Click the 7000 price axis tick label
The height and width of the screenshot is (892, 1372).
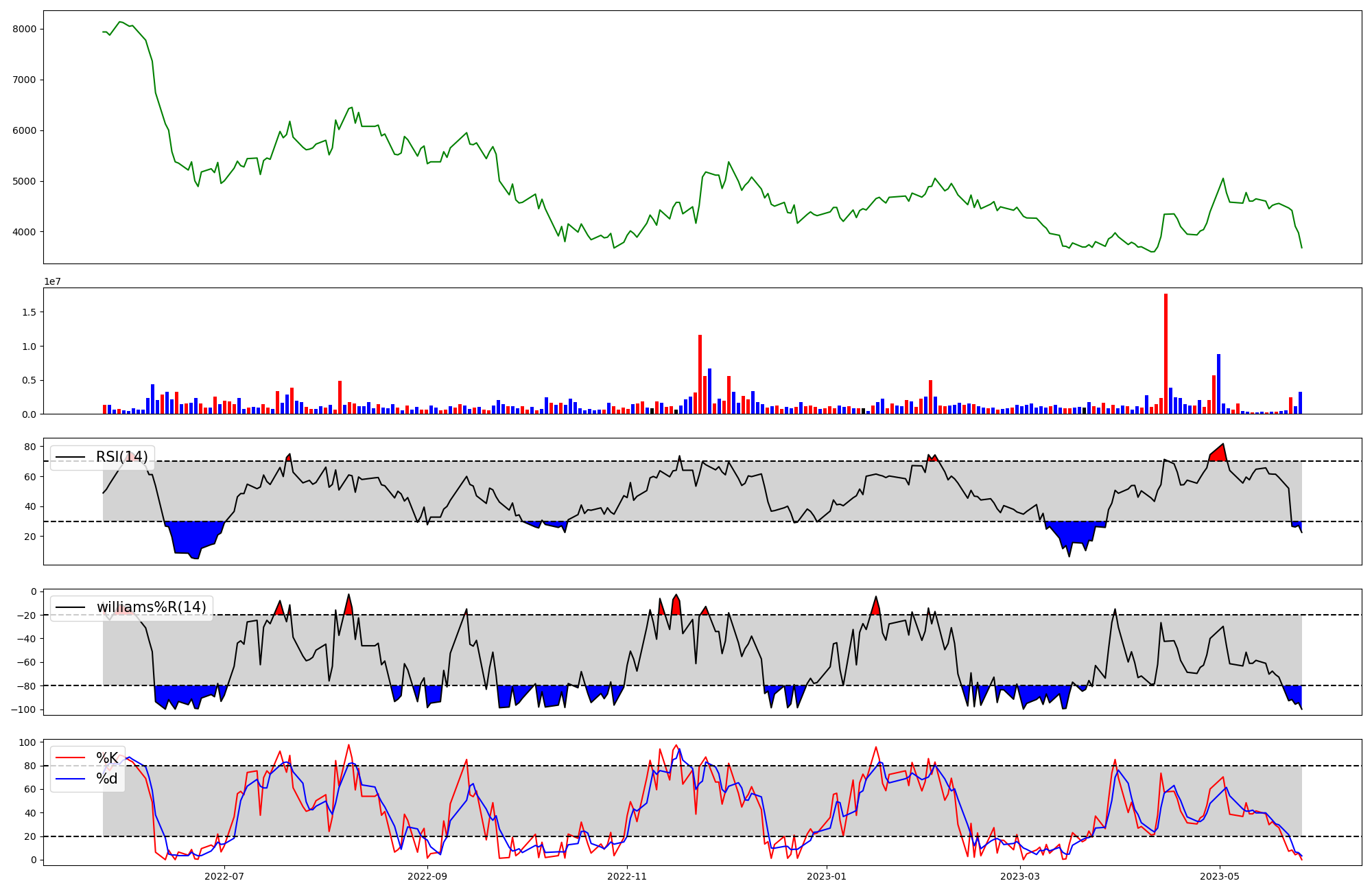coord(24,80)
